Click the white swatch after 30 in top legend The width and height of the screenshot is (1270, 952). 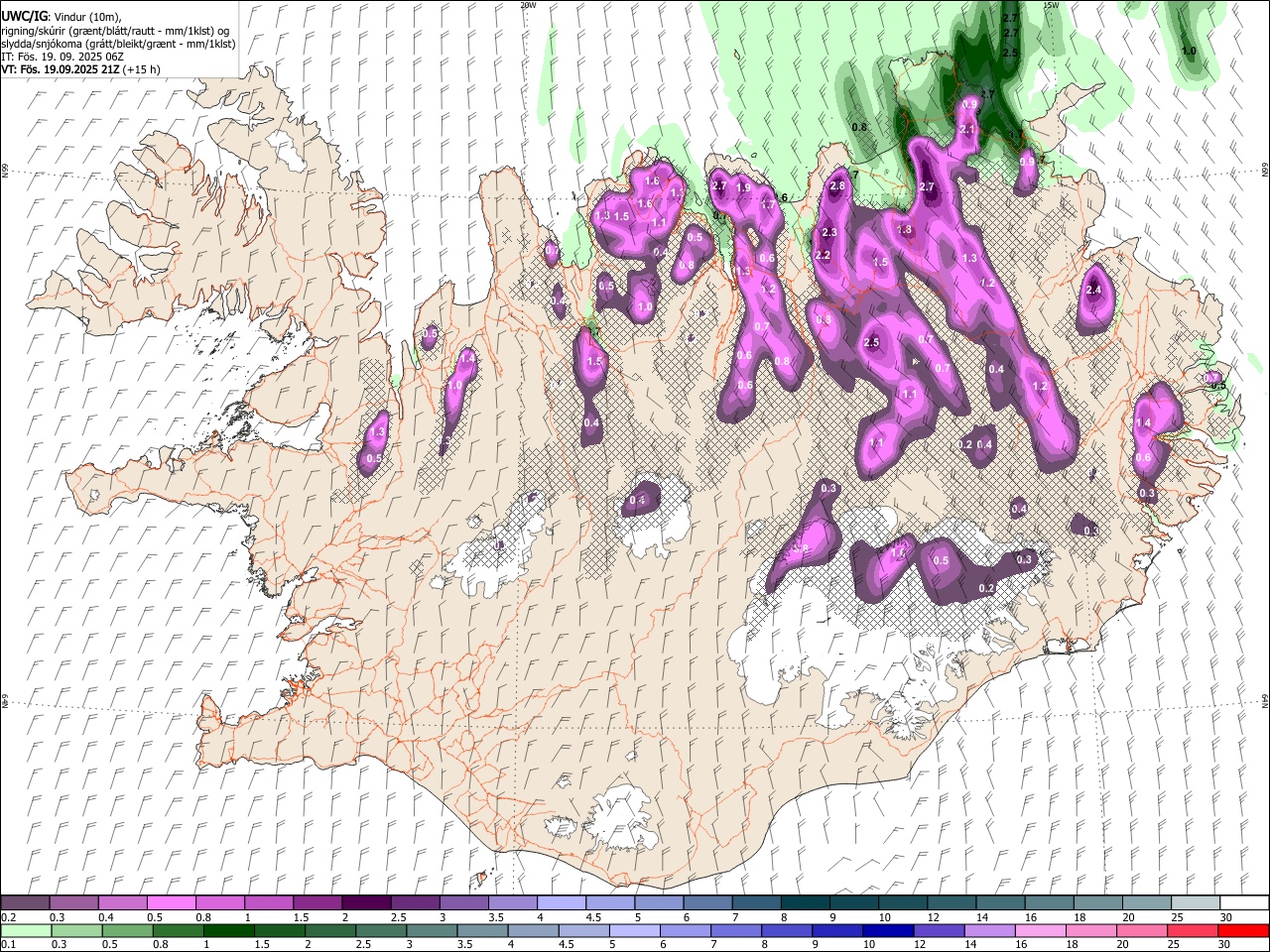pos(1244,903)
